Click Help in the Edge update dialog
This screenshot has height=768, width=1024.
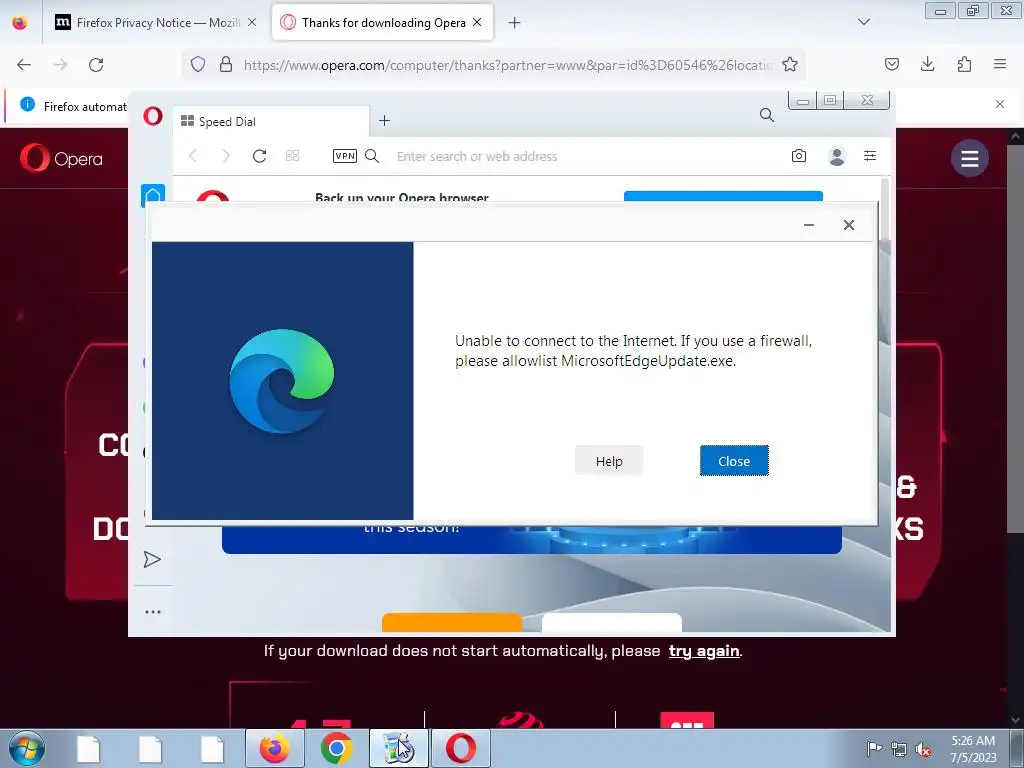[x=609, y=461]
